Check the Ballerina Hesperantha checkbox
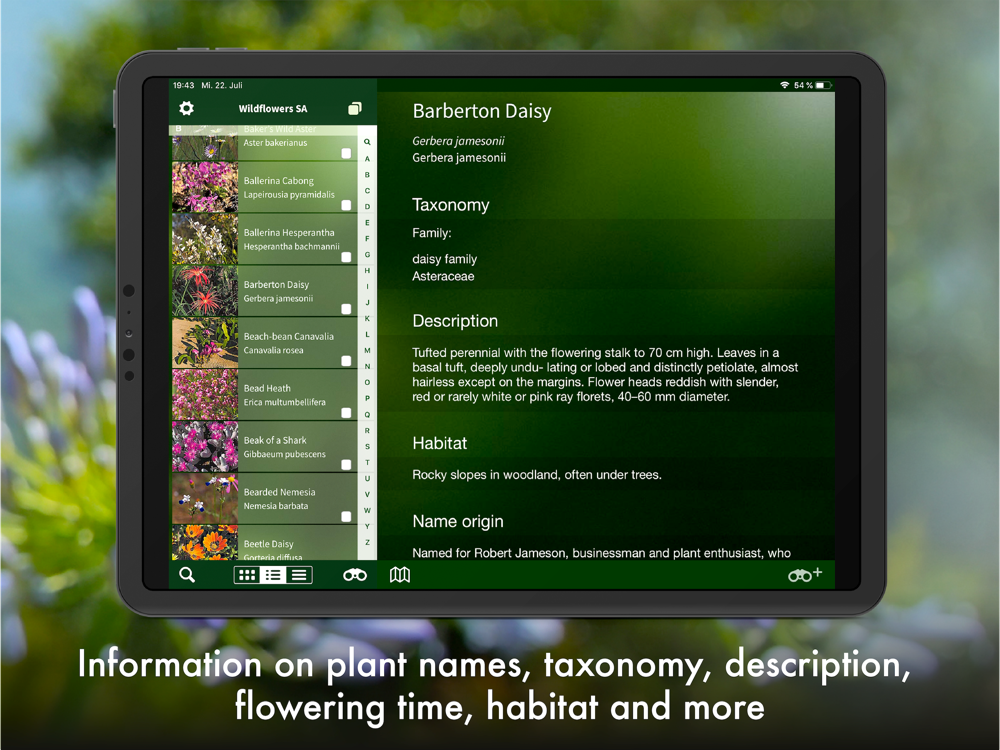The width and height of the screenshot is (1000, 750). tap(346, 257)
